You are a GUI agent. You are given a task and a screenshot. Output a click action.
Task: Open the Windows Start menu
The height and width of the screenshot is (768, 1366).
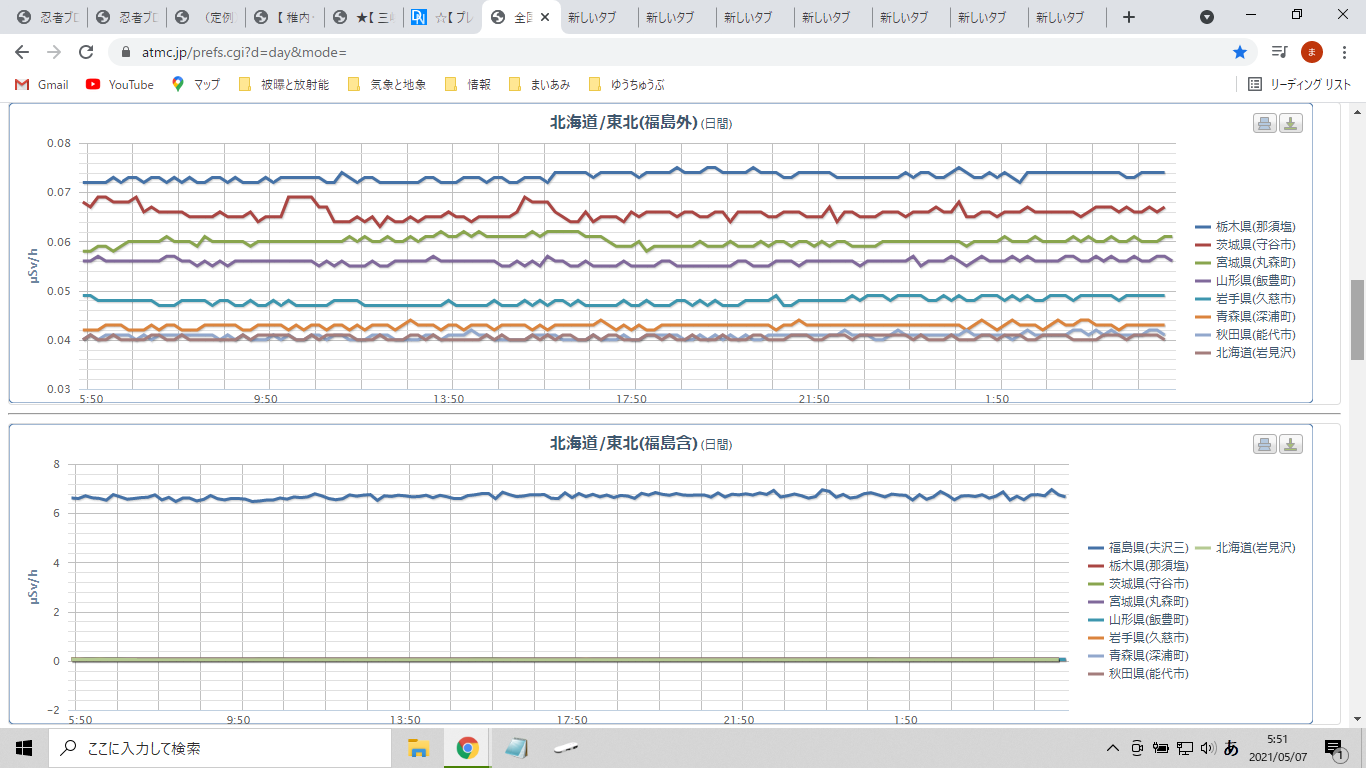pyautogui.click(x=24, y=748)
